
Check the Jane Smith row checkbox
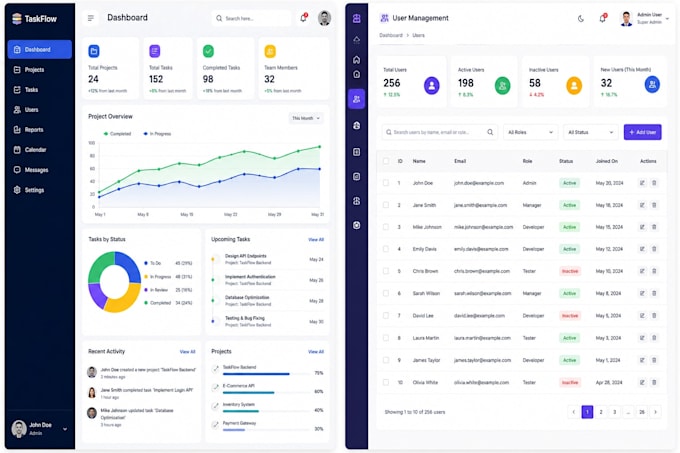click(386, 205)
